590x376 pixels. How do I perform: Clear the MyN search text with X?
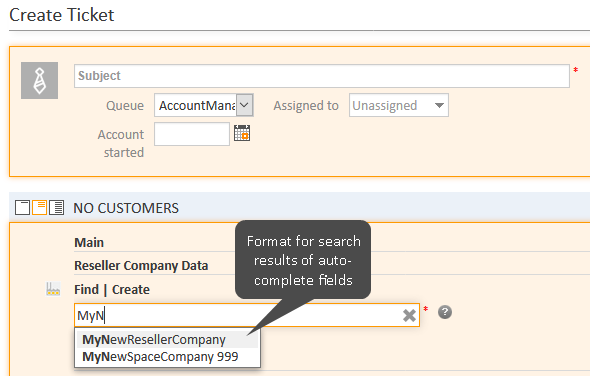click(409, 315)
